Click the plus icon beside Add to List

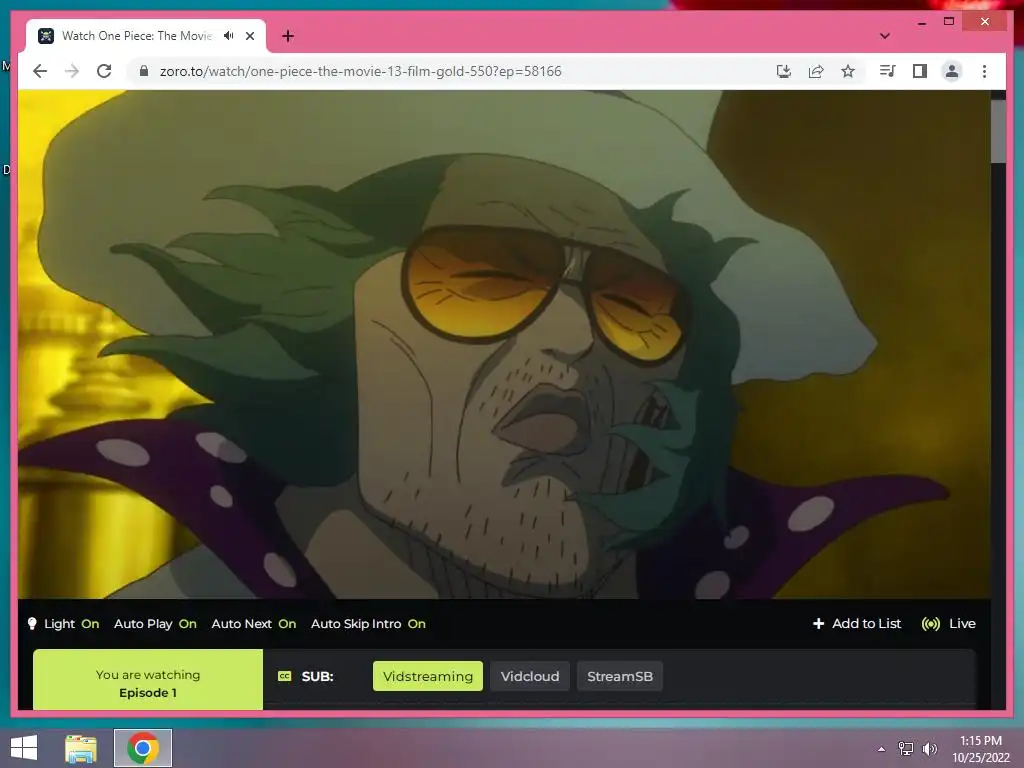[818, 624]
